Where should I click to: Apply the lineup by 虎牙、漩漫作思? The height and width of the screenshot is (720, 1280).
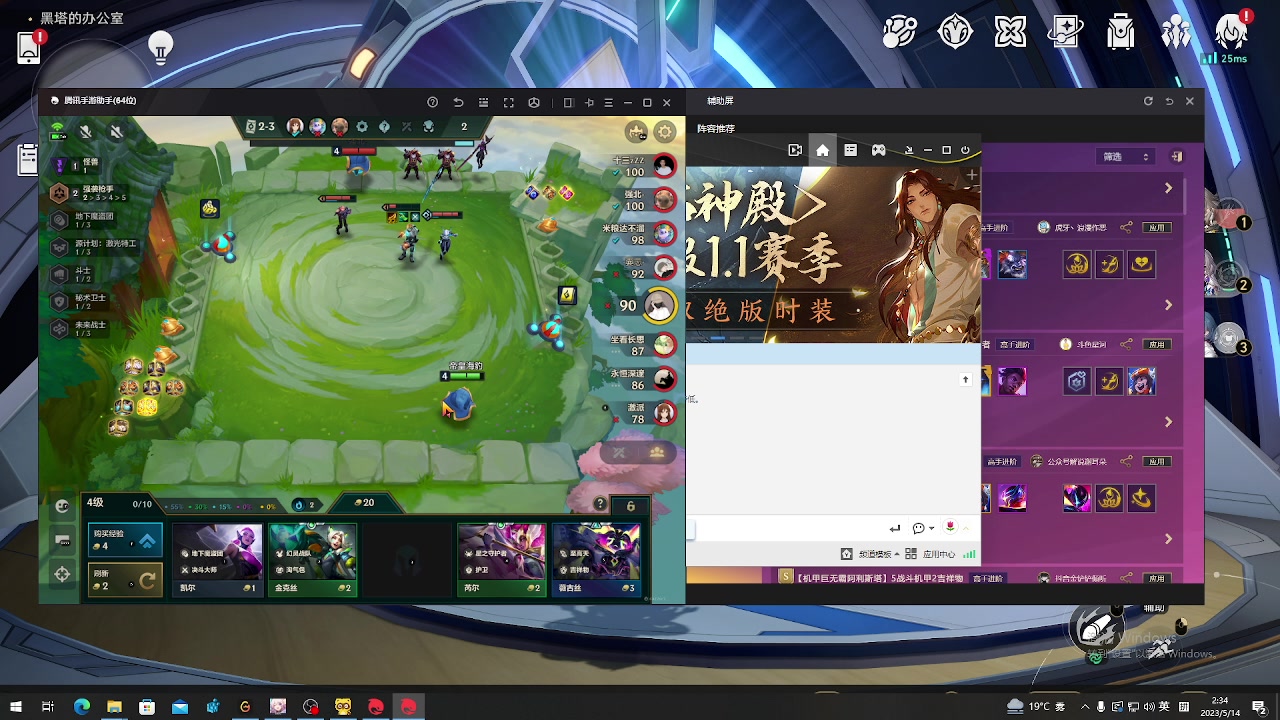coord(1157,228)
